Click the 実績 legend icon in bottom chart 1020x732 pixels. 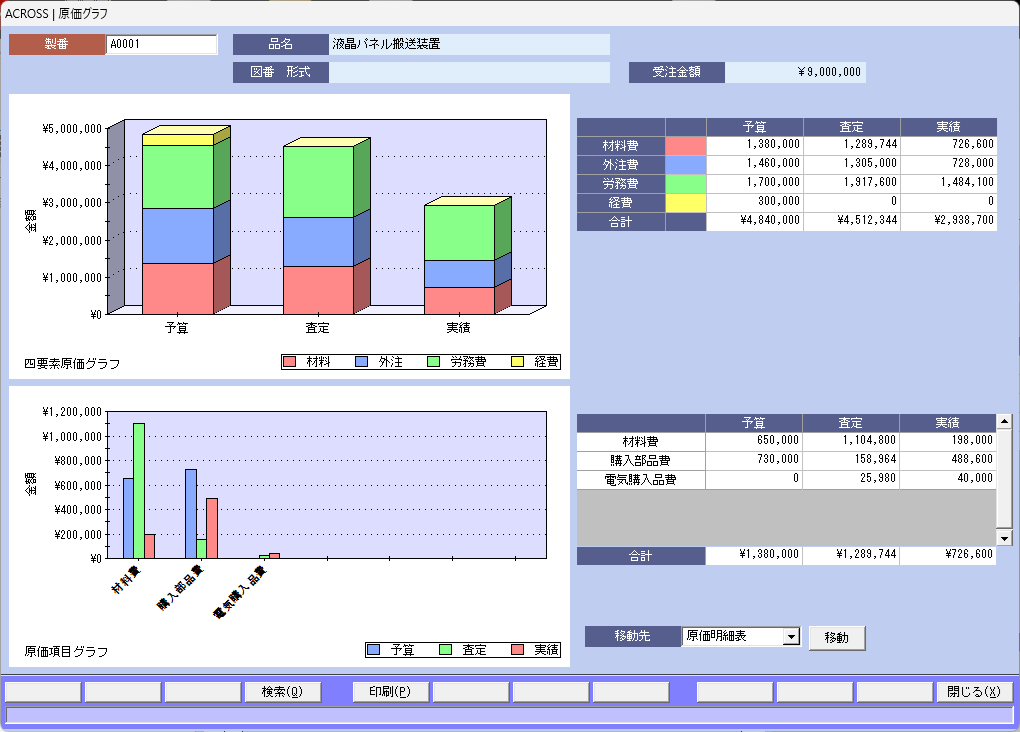pos(518,650)
